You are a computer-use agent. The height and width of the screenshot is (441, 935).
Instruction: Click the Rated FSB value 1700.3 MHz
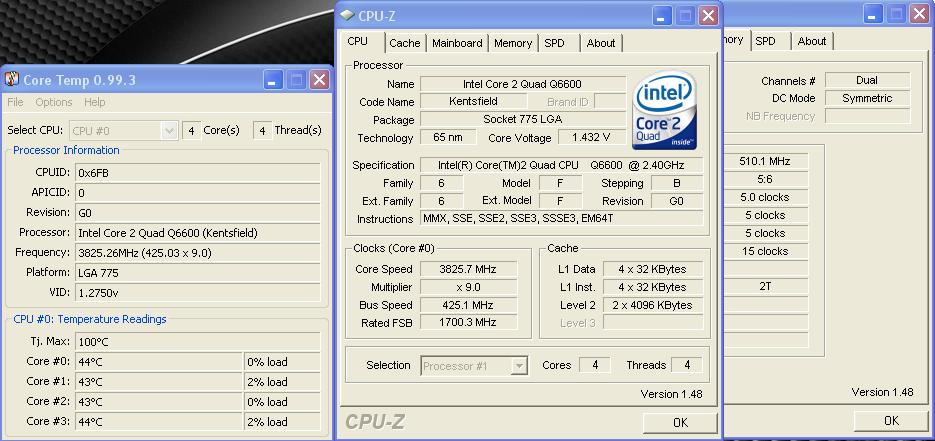tap(468, 322)
